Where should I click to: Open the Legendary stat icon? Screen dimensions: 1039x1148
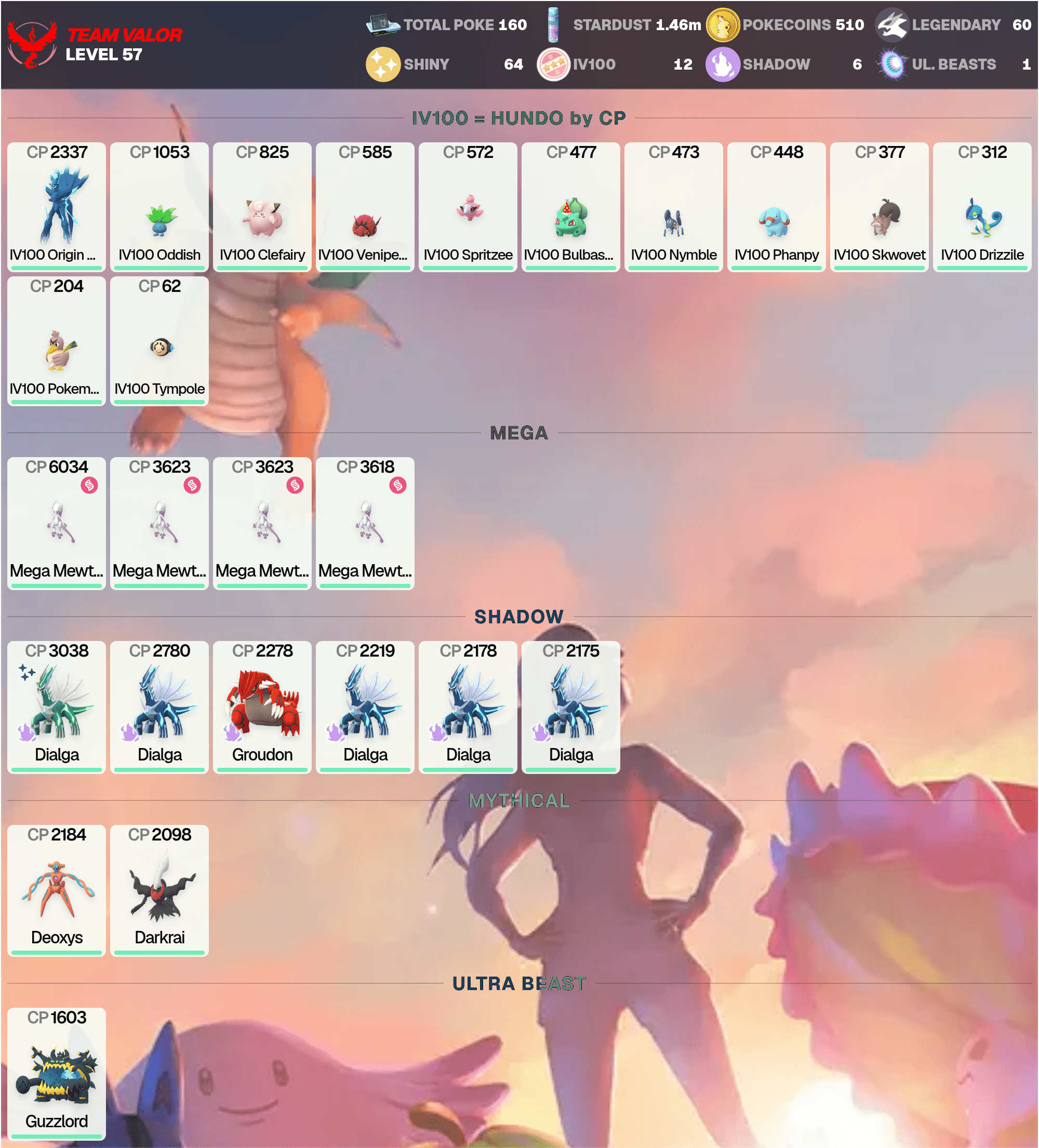tap(892, 25)
